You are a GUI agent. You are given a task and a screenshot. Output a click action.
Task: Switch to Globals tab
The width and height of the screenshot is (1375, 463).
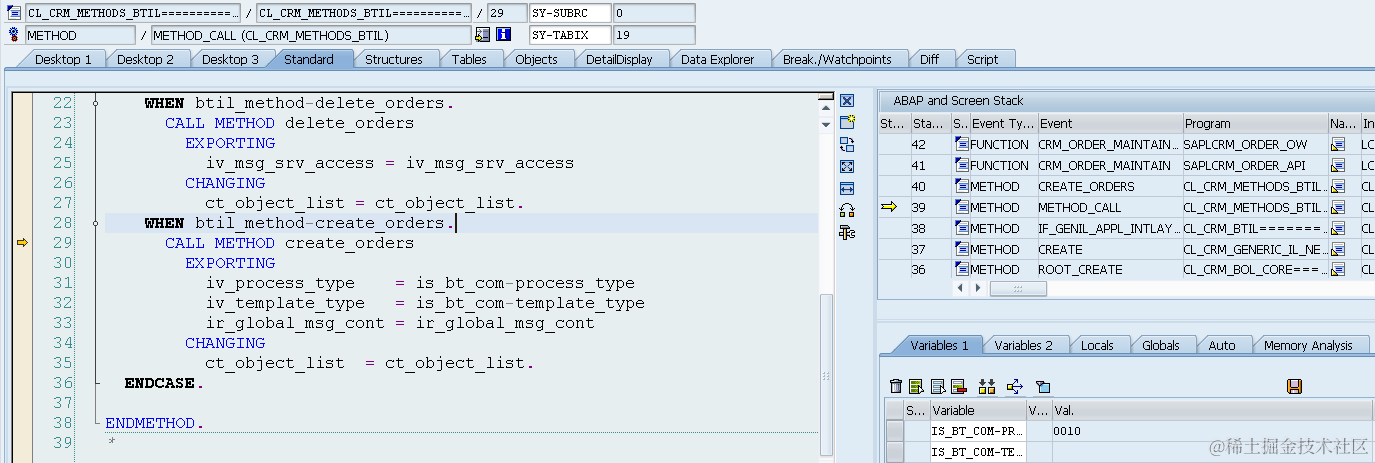[1161, 345]
